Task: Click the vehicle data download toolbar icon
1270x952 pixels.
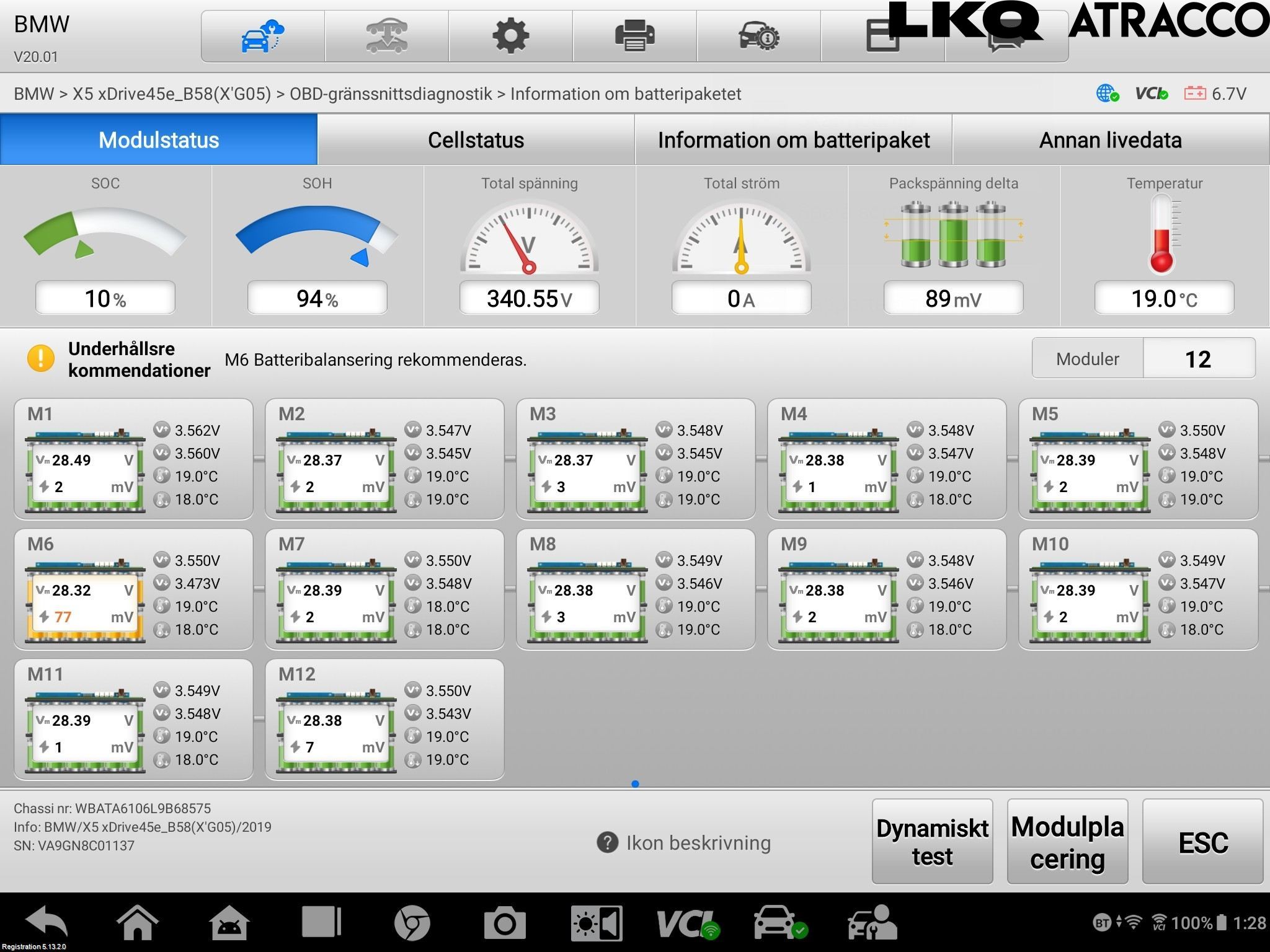Action: pos(386,36)
